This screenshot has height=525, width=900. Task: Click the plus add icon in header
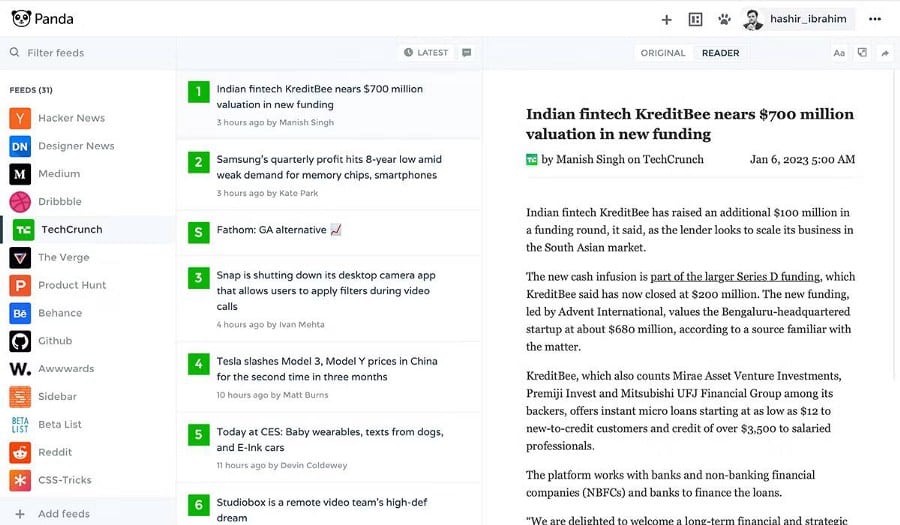[x=666, y=20]
